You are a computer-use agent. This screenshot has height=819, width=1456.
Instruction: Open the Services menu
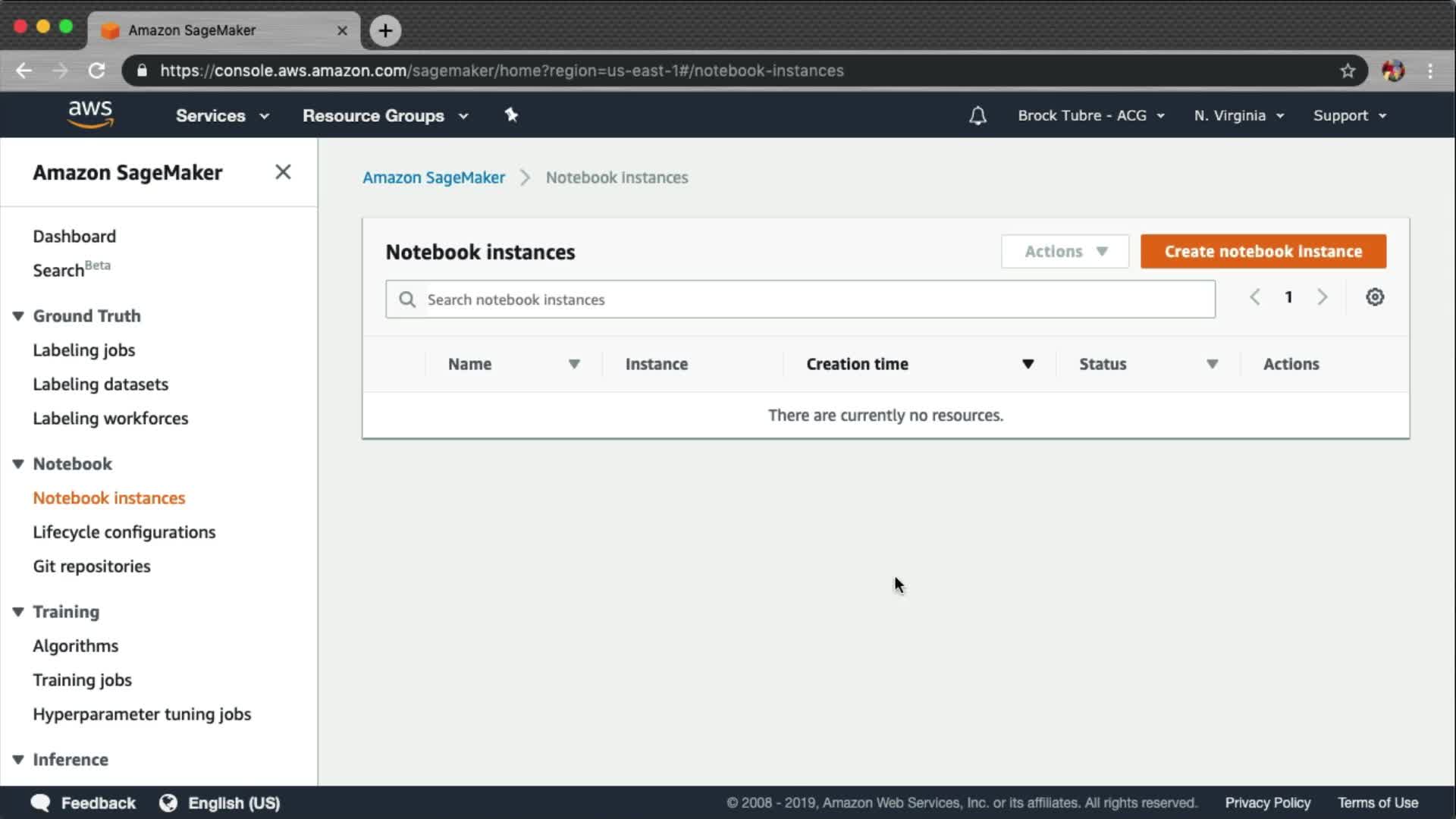[x=221, y=116]
